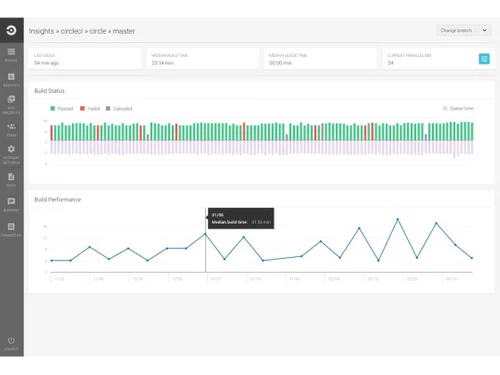Click circleci in the breadcrumb
The width and height of the screenshot is (500, 375).
point(72,31)
